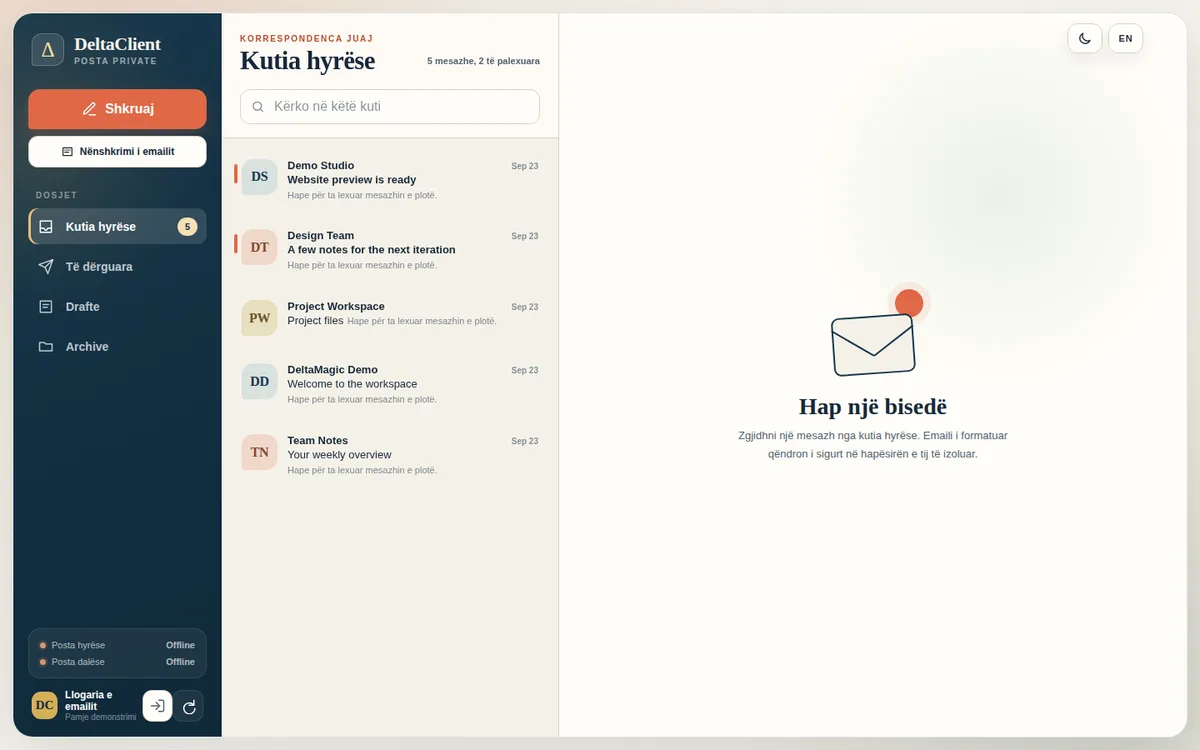Click the search magnifier icon
The image size is (1200, 750).
tap(258, 107)
